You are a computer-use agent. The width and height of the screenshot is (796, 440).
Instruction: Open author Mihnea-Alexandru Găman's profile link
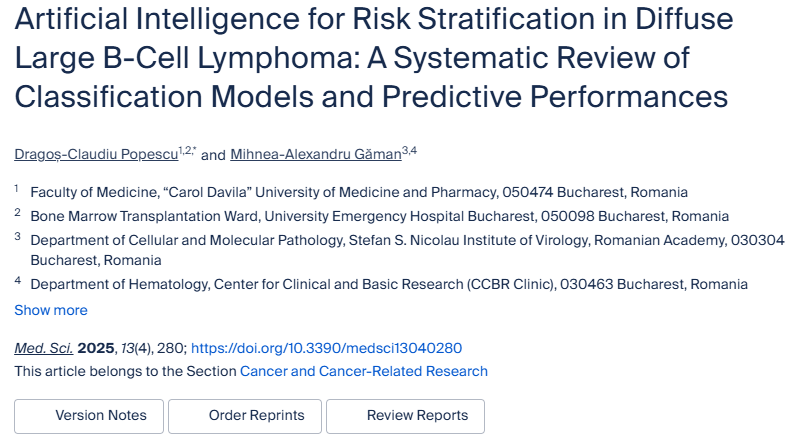coord(315,154)
